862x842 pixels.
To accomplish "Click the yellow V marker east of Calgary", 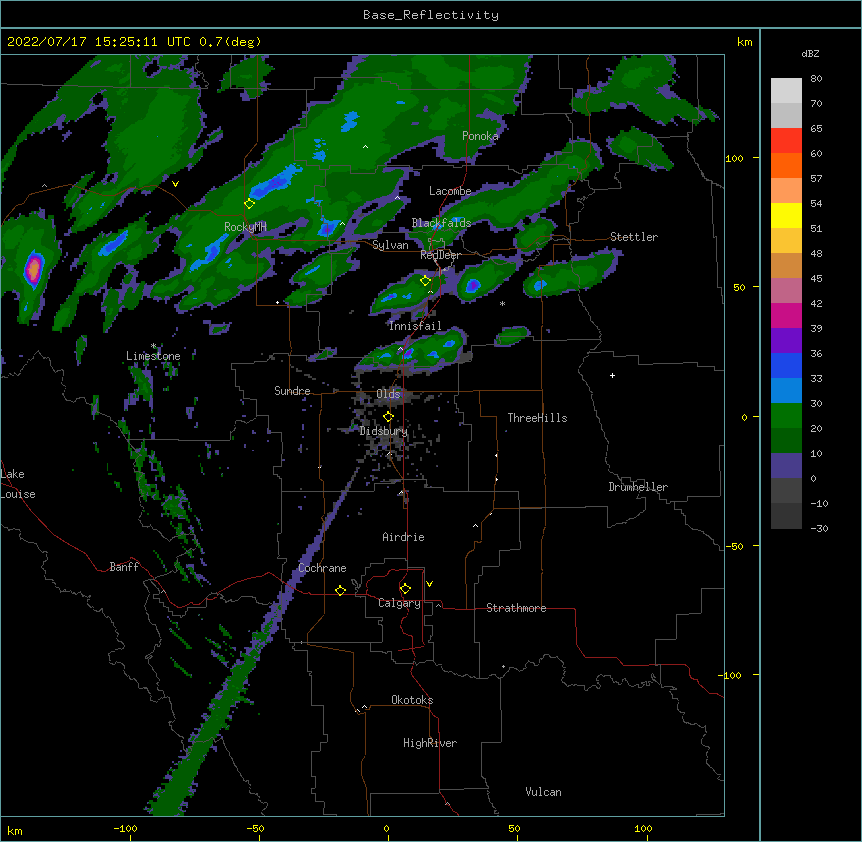I will pos(429,584).
